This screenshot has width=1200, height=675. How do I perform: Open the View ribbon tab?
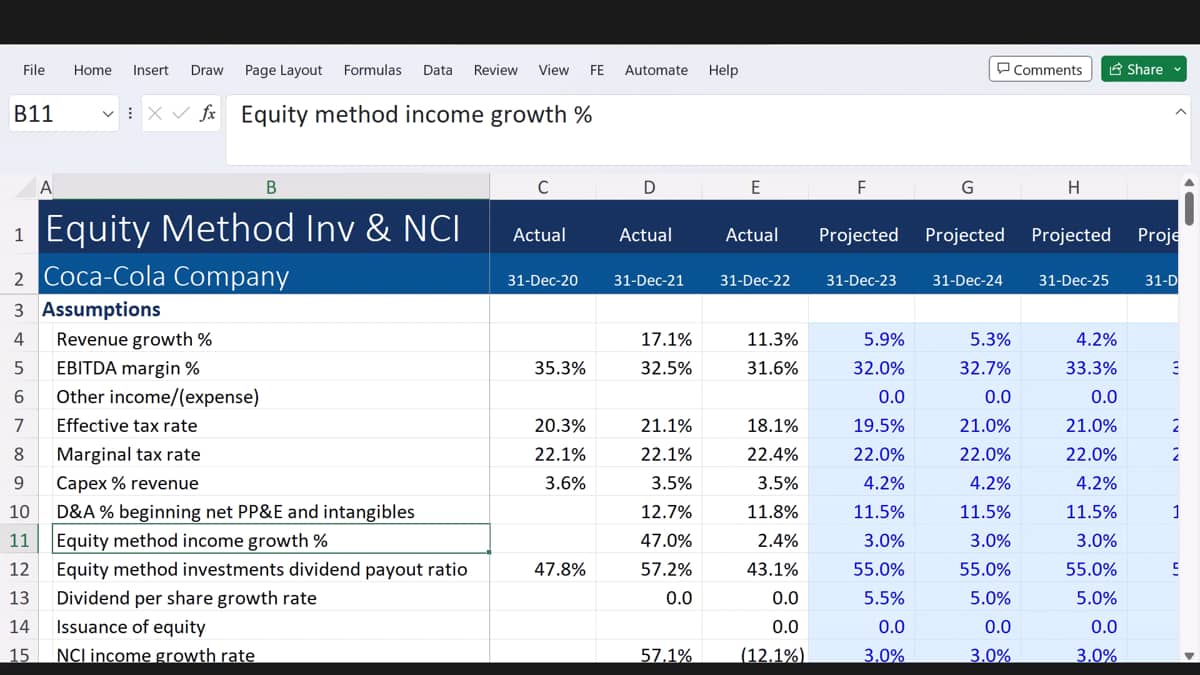pos(553,70)
